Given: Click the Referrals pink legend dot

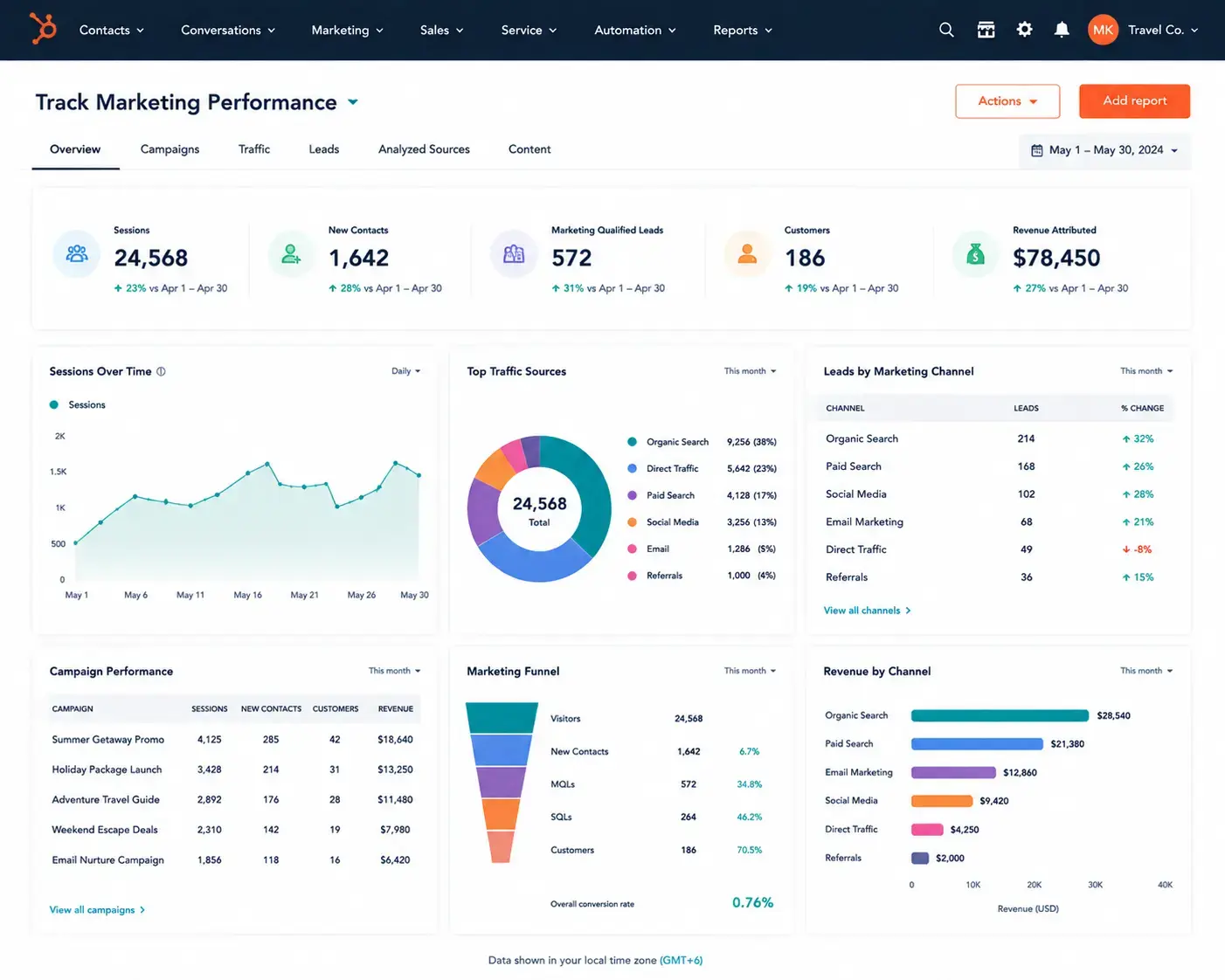Looking at the screenshot, I should click(x=632, y=576).
